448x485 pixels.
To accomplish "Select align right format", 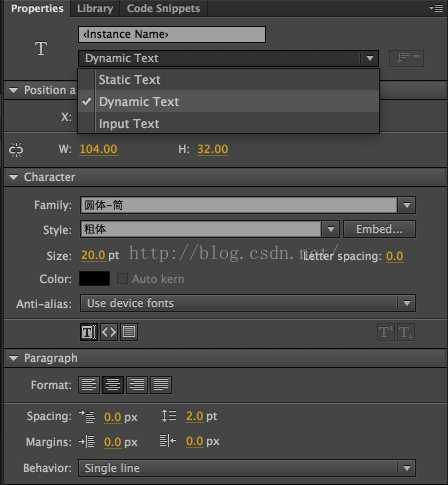I will (x=137, y=385).
